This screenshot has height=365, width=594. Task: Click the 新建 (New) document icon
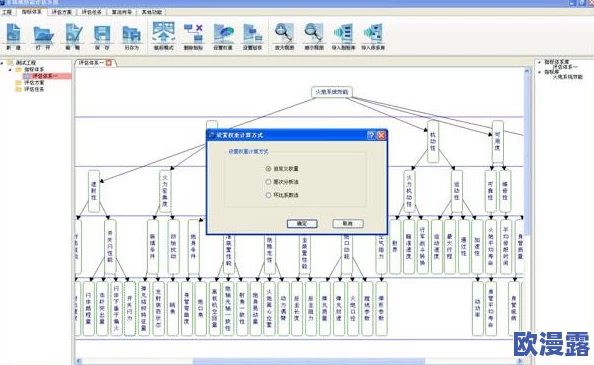click(14, 33)
